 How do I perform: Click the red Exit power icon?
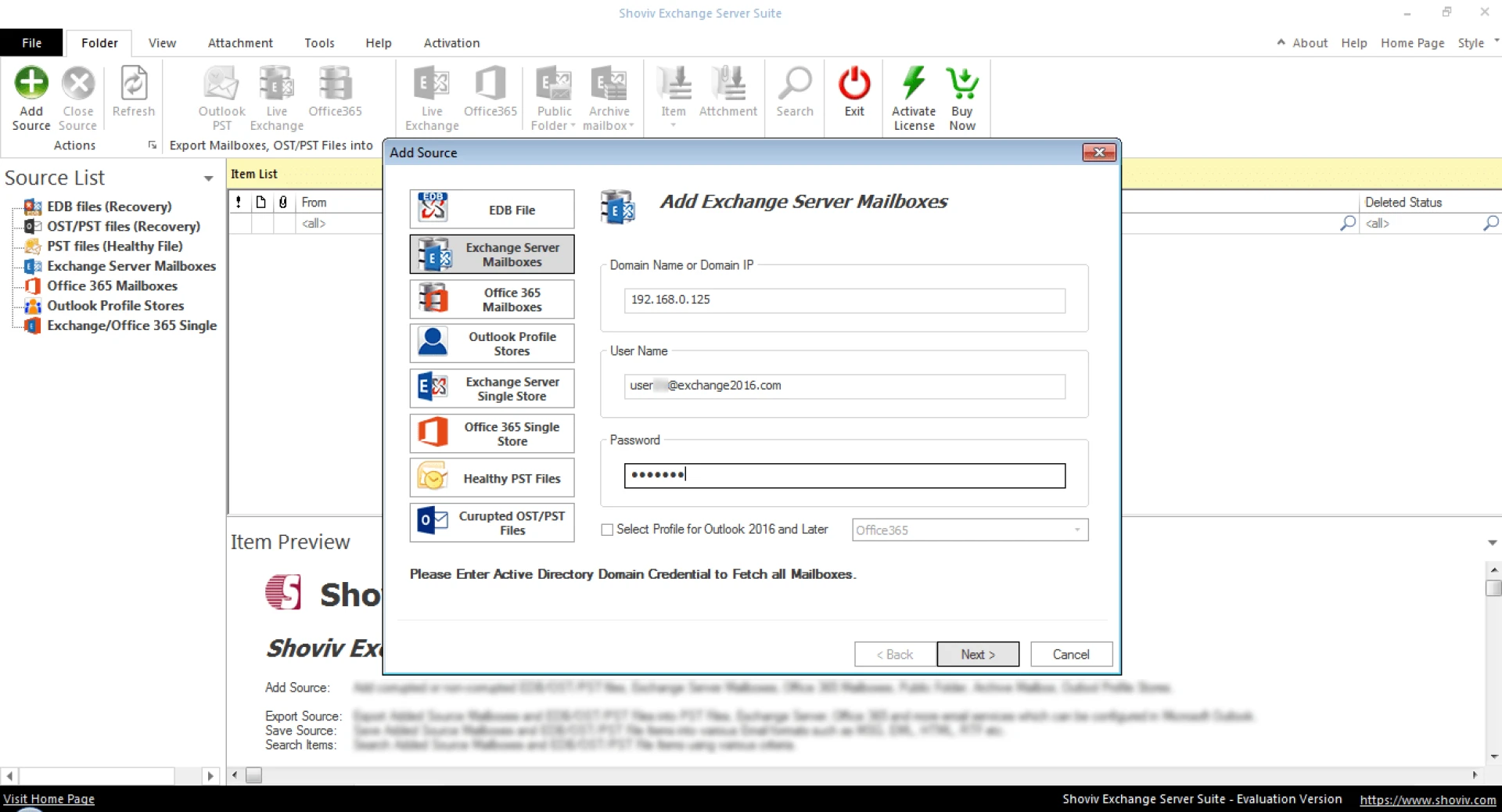point(853,84)
